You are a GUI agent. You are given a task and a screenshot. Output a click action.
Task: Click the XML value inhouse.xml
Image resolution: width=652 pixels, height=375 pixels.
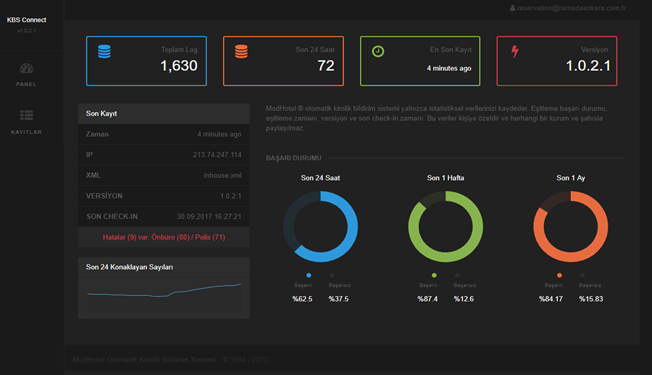[x=222, y=175]
